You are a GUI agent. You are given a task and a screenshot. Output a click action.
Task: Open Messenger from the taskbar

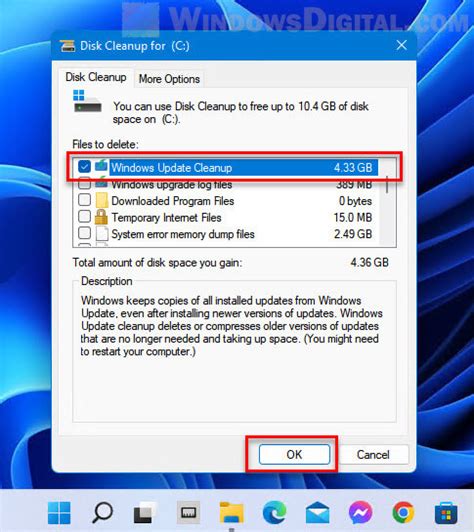click(x=360, y=512)
